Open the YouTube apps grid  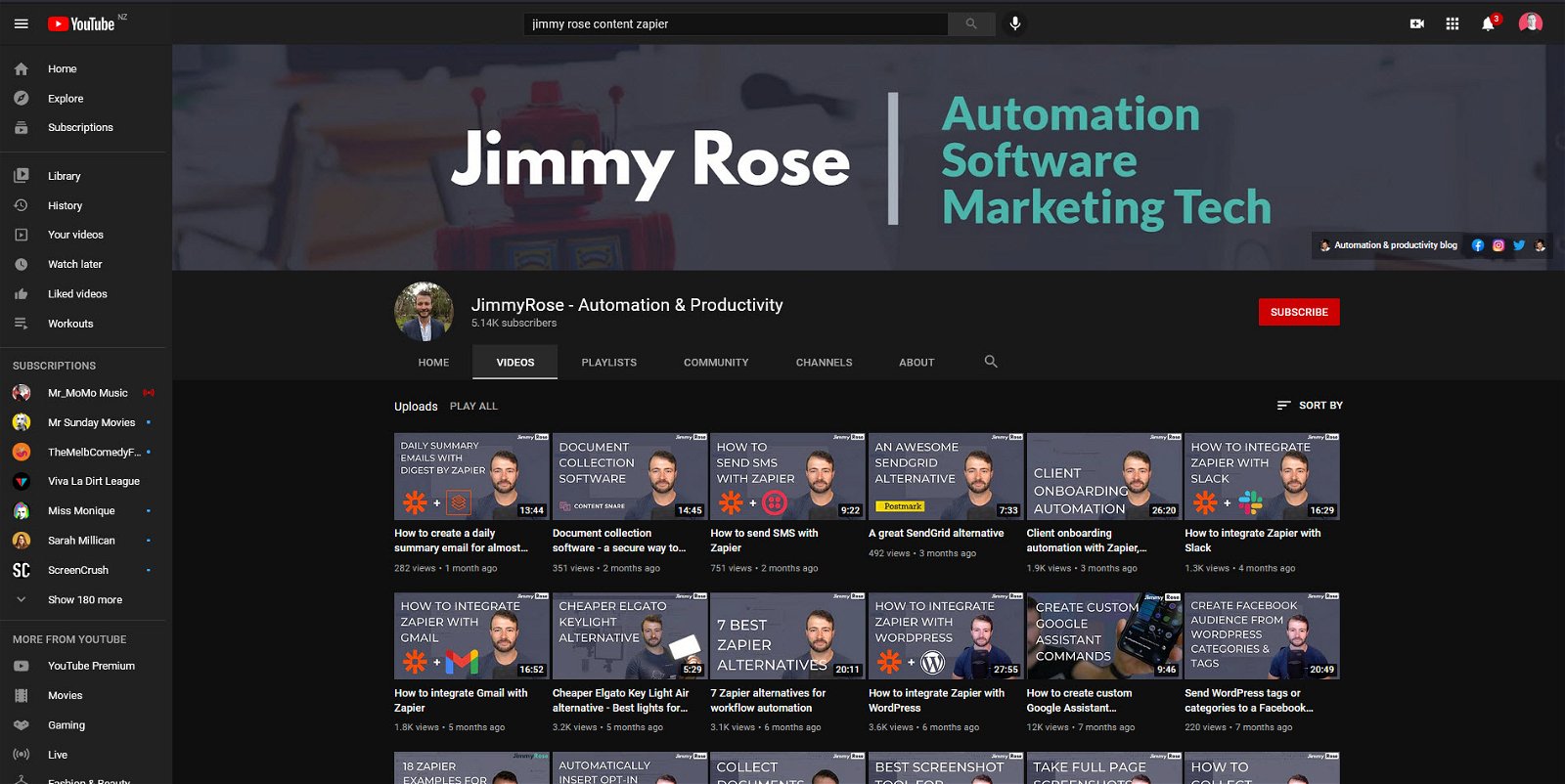pos(1453,23)
